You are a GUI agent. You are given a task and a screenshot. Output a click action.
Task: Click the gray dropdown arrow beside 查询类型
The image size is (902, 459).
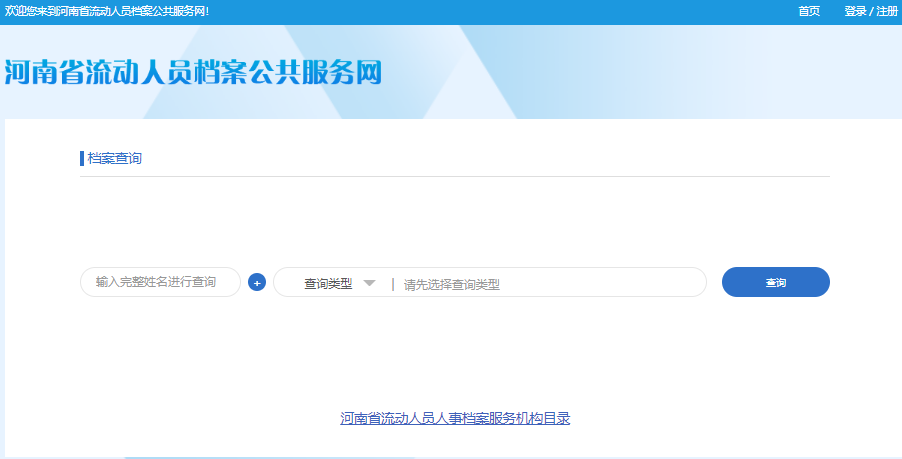[x=369, y=283]
